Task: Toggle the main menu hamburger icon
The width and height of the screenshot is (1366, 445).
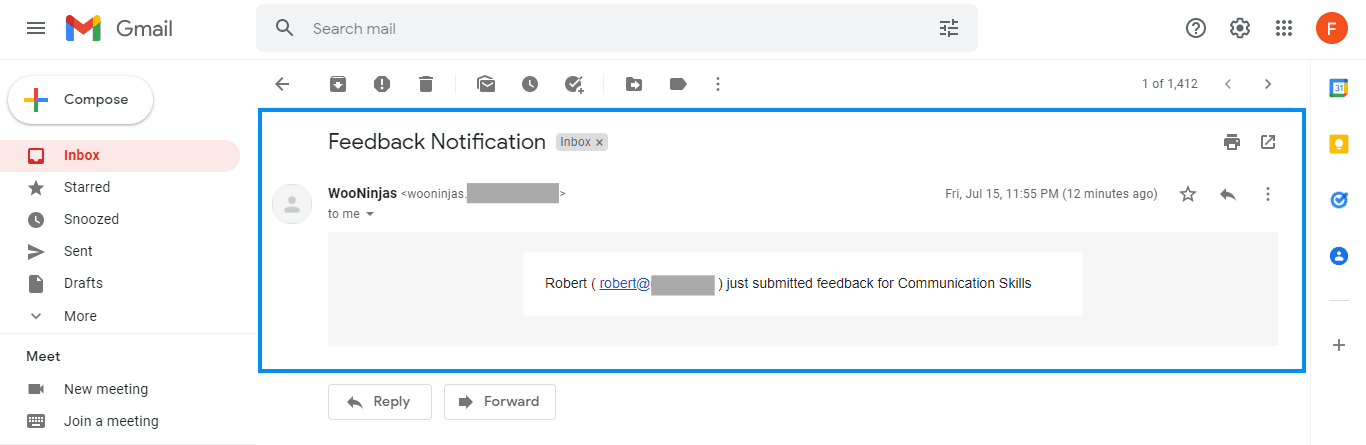Action: (36, 28)
